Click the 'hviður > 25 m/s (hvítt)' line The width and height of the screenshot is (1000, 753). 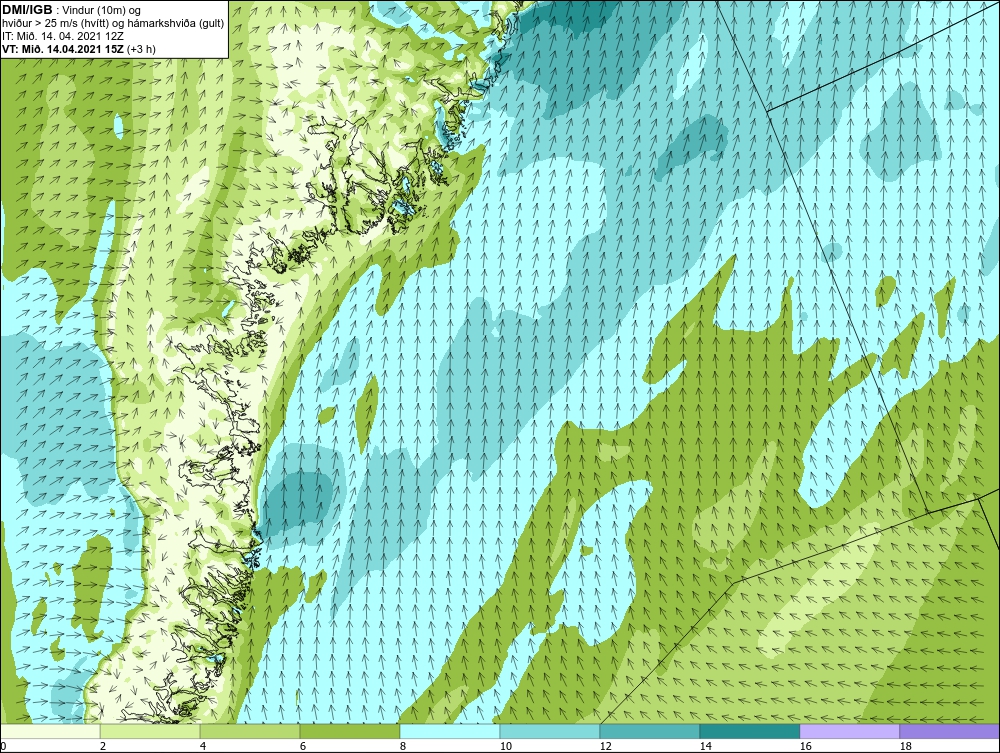click(54, 23)
